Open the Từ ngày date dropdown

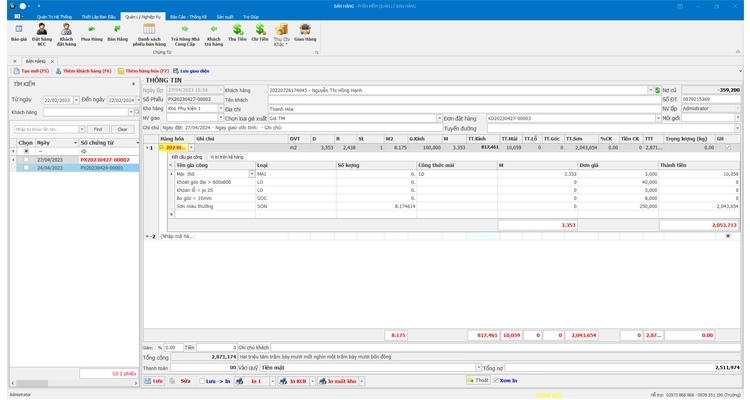(x=74, y=100)
